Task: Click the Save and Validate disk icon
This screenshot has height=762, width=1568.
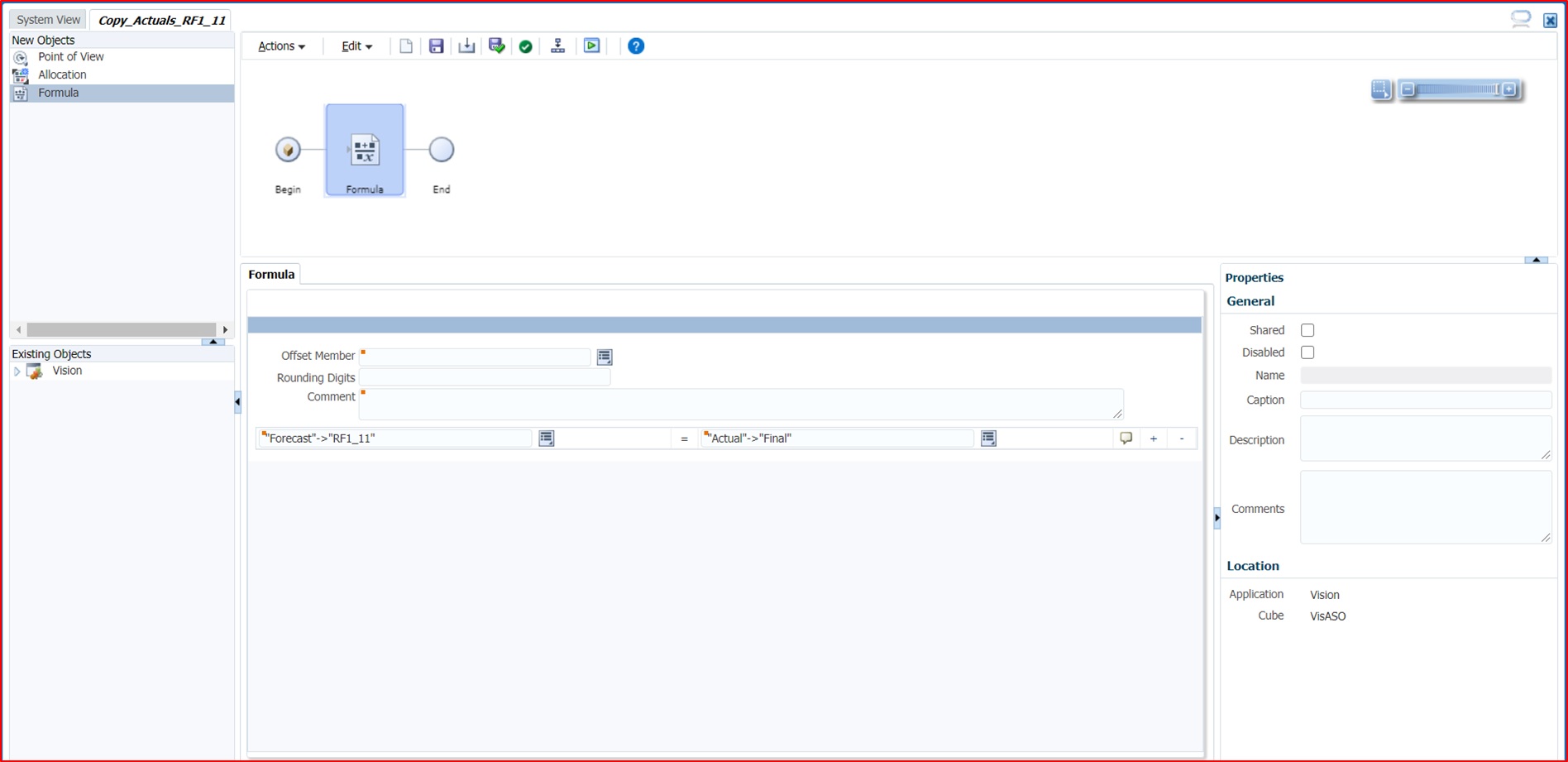Action: pyautogui.click(x=497, y=46)
